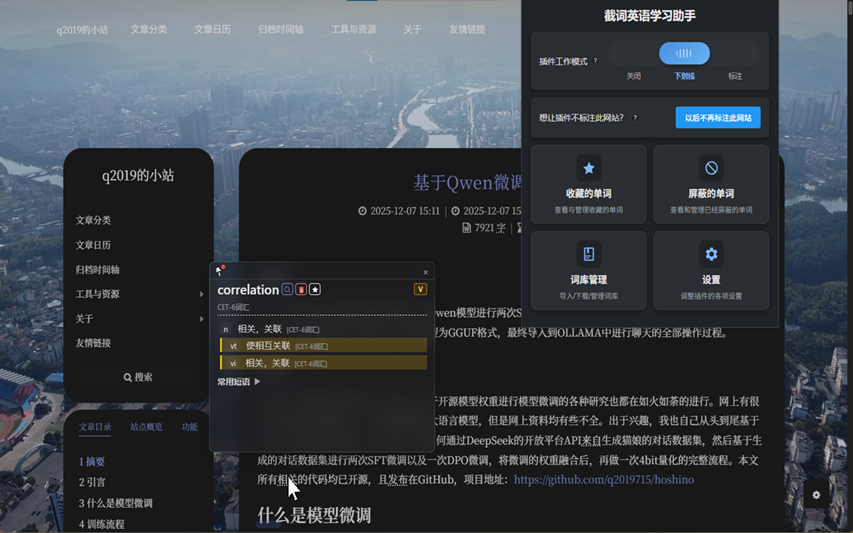Viewport: 853px width, 533px height.
Task: Expand the 常用短语 section
Action: [239, 382]
